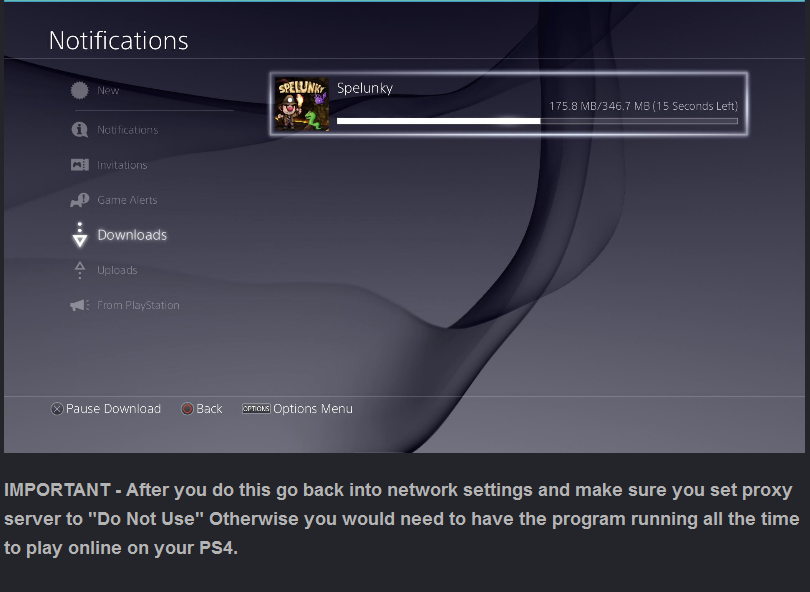Open the Game Alerts menu label
810x592 pixels.
pos(127,200)
